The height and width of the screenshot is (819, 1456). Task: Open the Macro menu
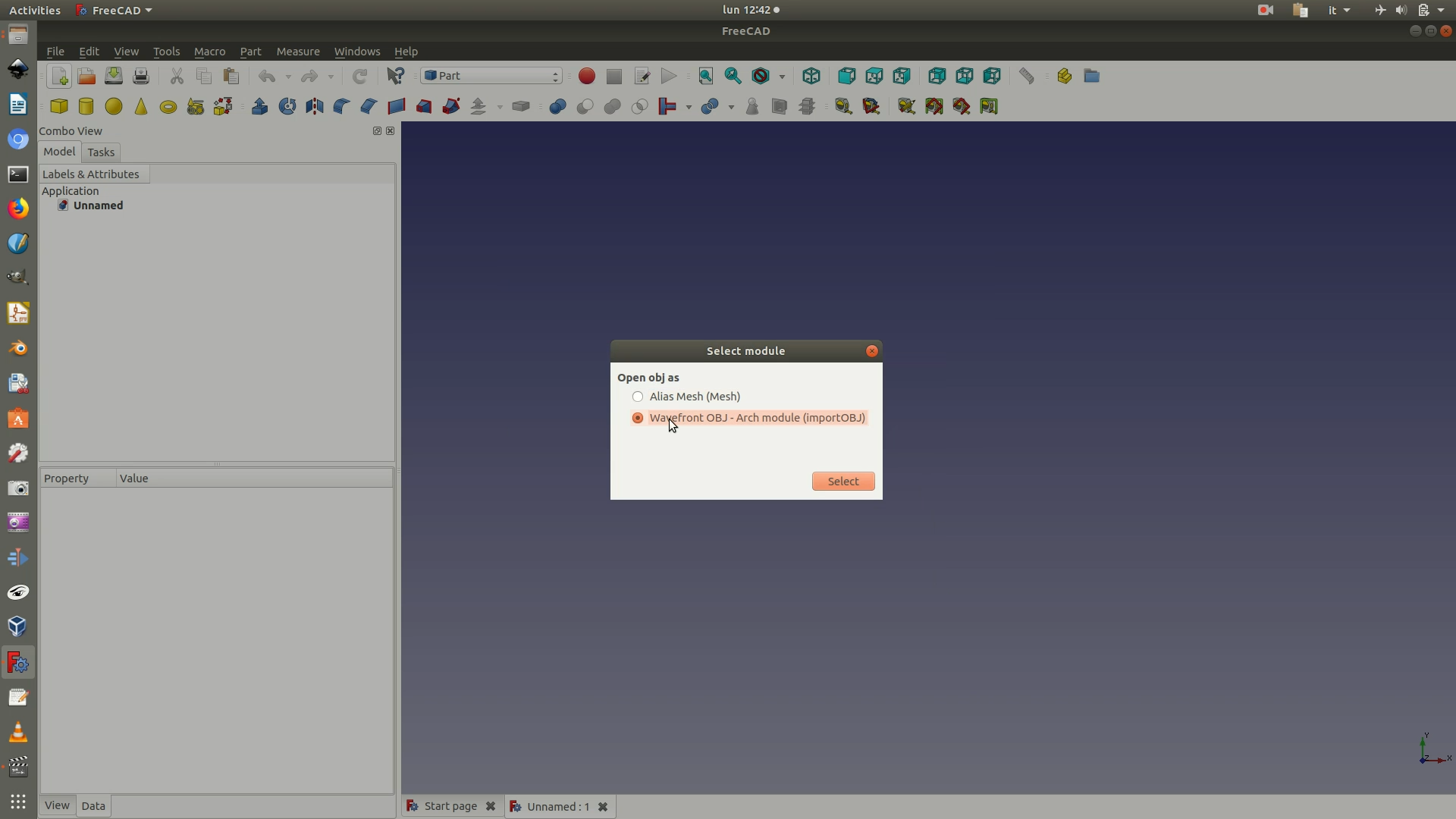tap(209, 52)
